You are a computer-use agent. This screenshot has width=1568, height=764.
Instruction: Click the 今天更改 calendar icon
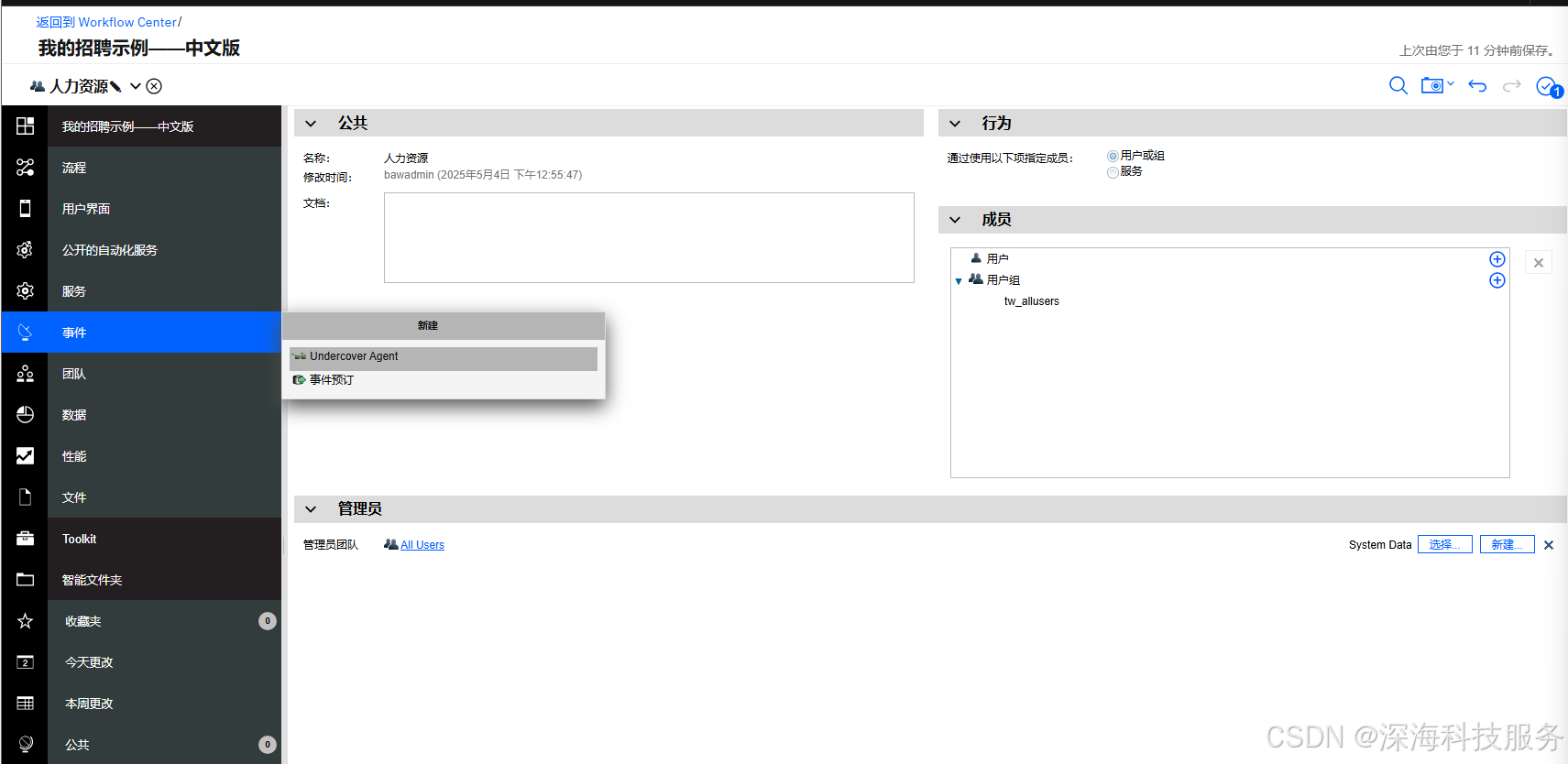pos(25,662)
